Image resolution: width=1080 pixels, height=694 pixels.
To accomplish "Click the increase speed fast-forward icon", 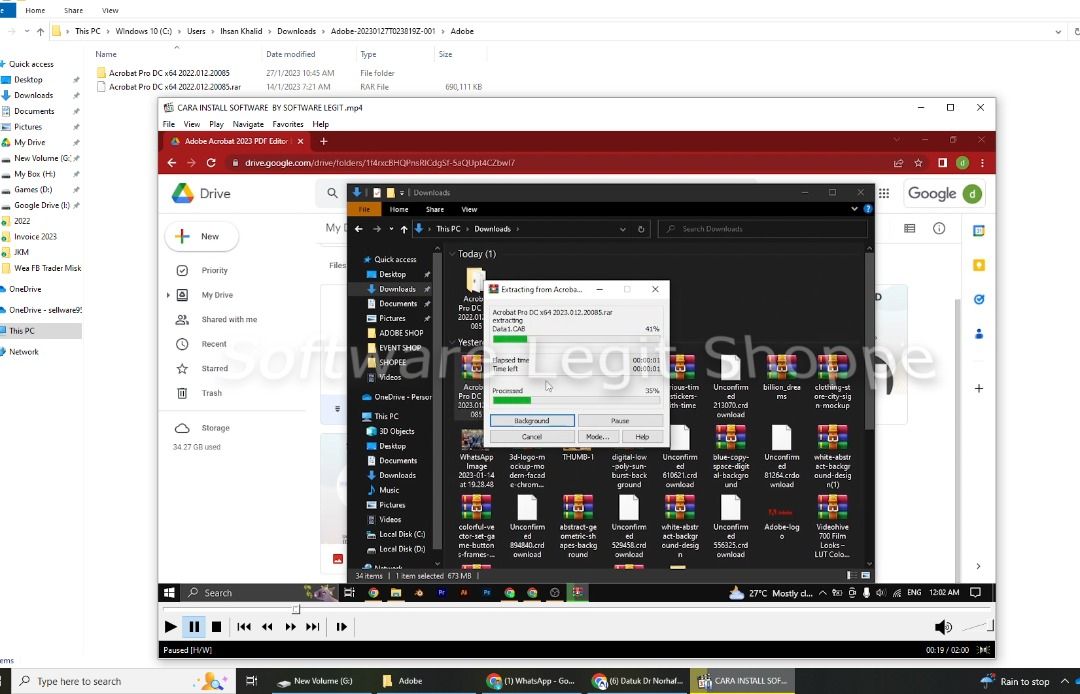I will (291, 627).
